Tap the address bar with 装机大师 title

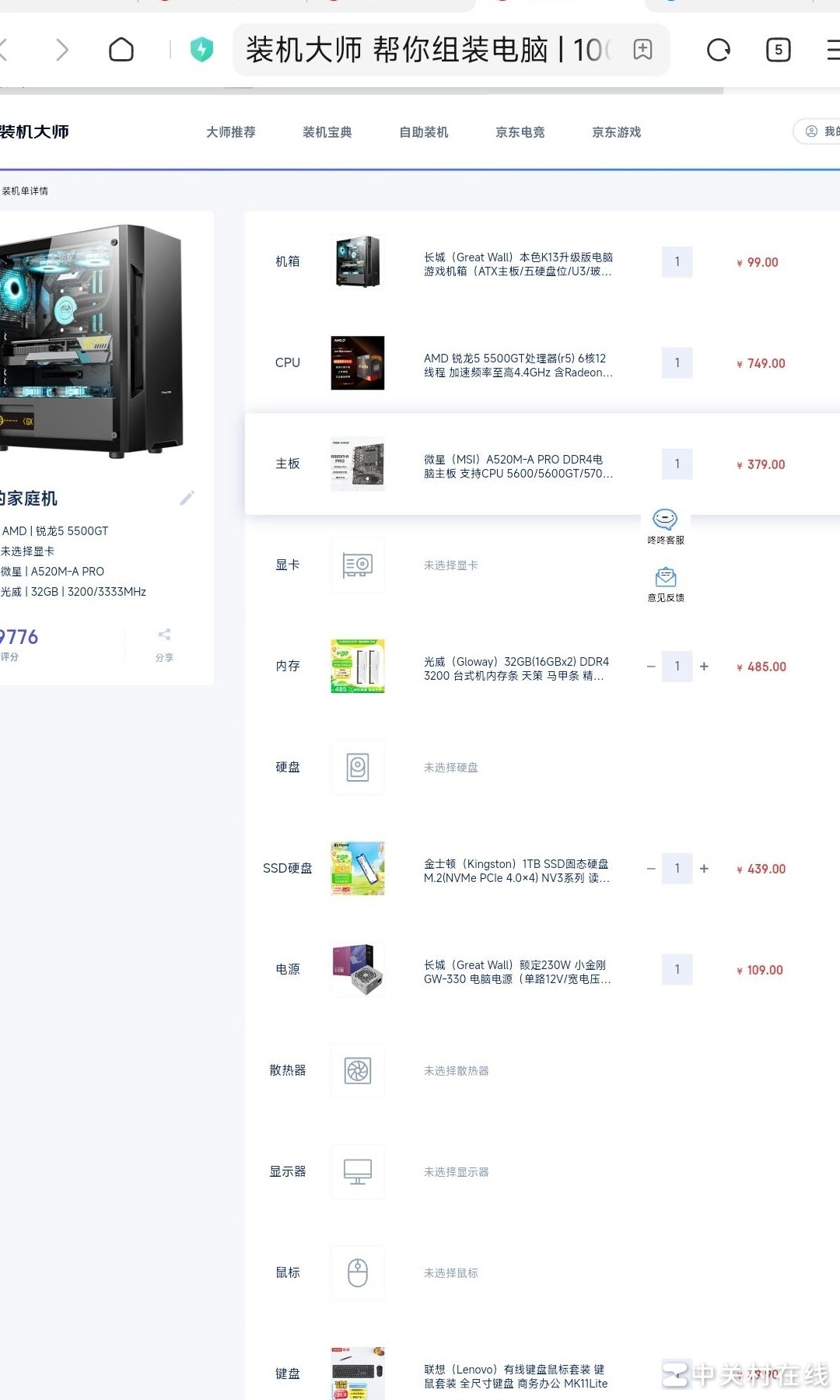[x=451, y=50]
